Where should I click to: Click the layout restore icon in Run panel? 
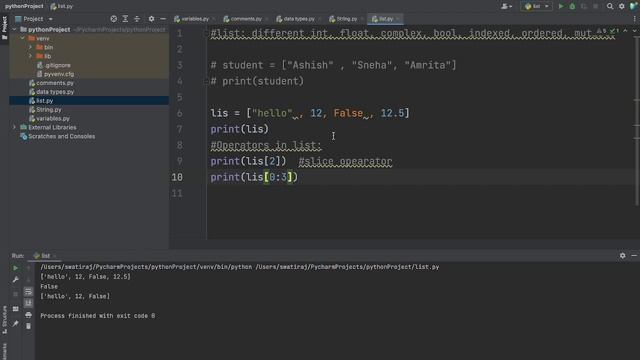coord(16,309)
